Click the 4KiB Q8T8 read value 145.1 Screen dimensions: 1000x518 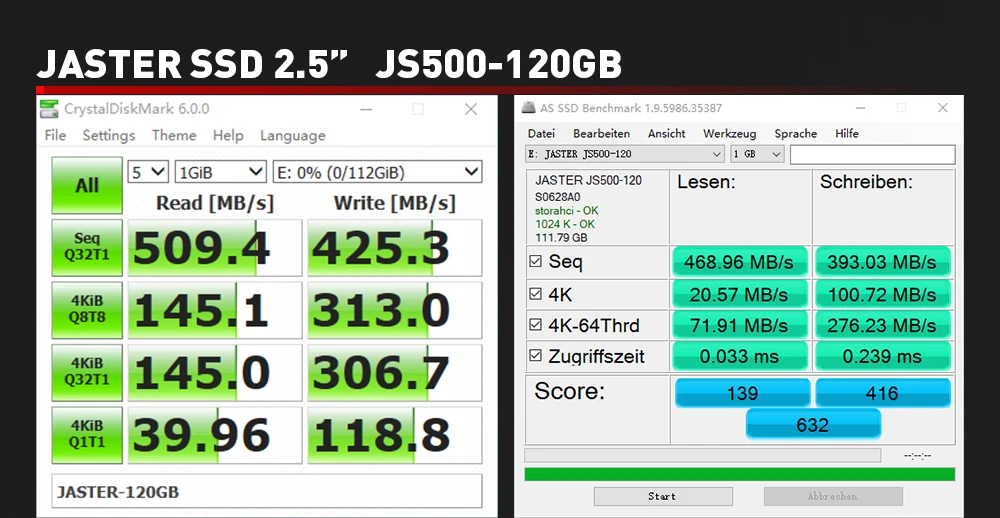click(215, 310)
